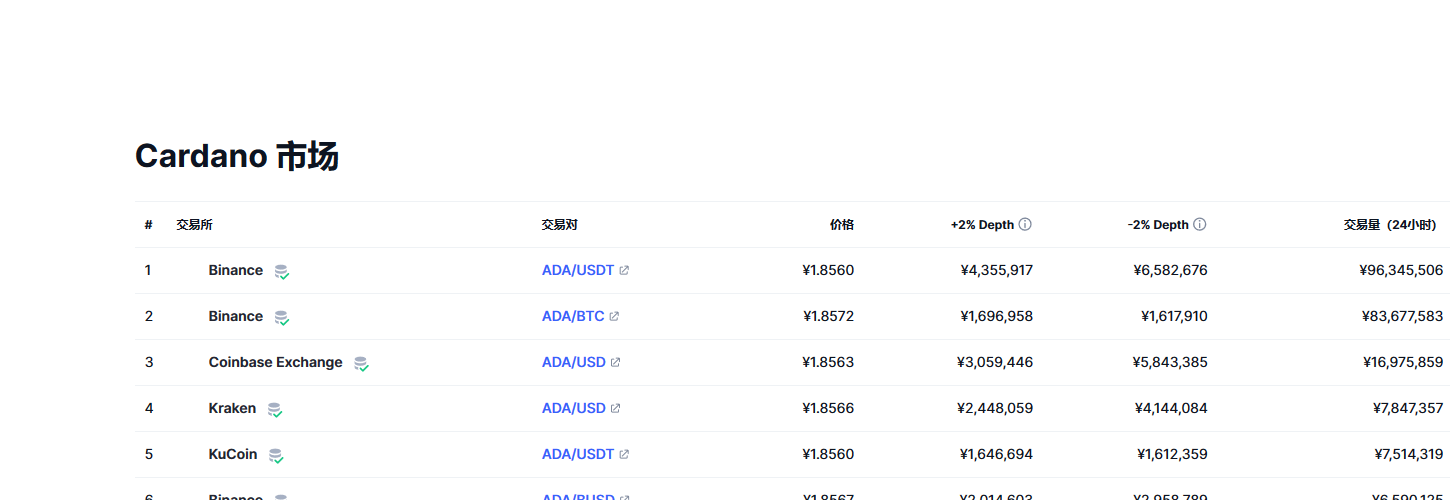This screenshot has width=1450, height=500.
Task: Click external-link icon beside KuCoin ADA/USDT pair
Action: coord(624,455)
